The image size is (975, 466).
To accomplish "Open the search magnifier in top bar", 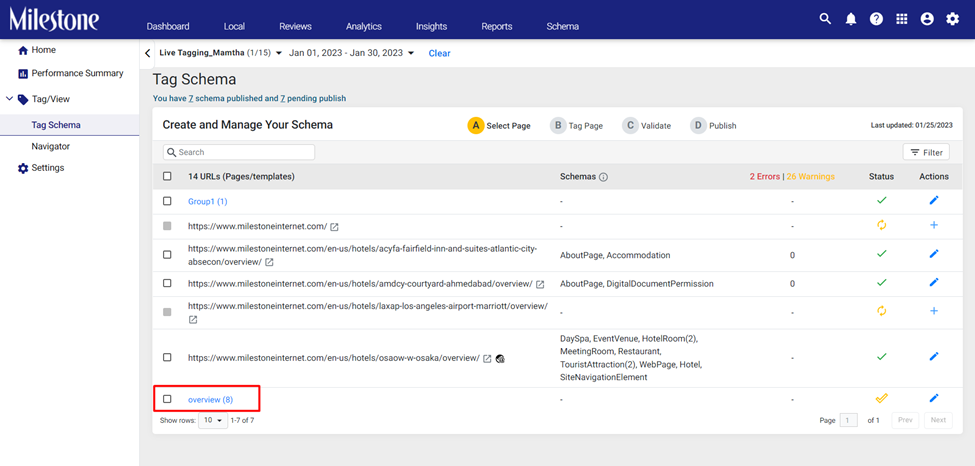I will pos(825,19).
